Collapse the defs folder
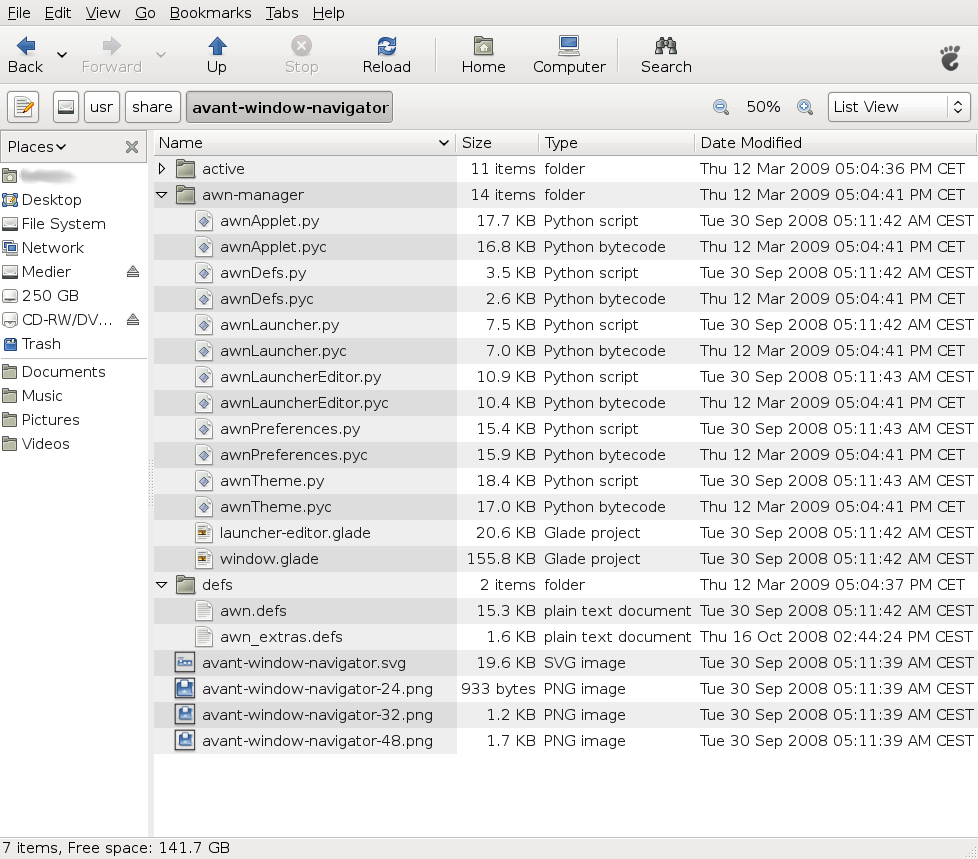Viewport: 978px width, 859px height. pos(162,585)
